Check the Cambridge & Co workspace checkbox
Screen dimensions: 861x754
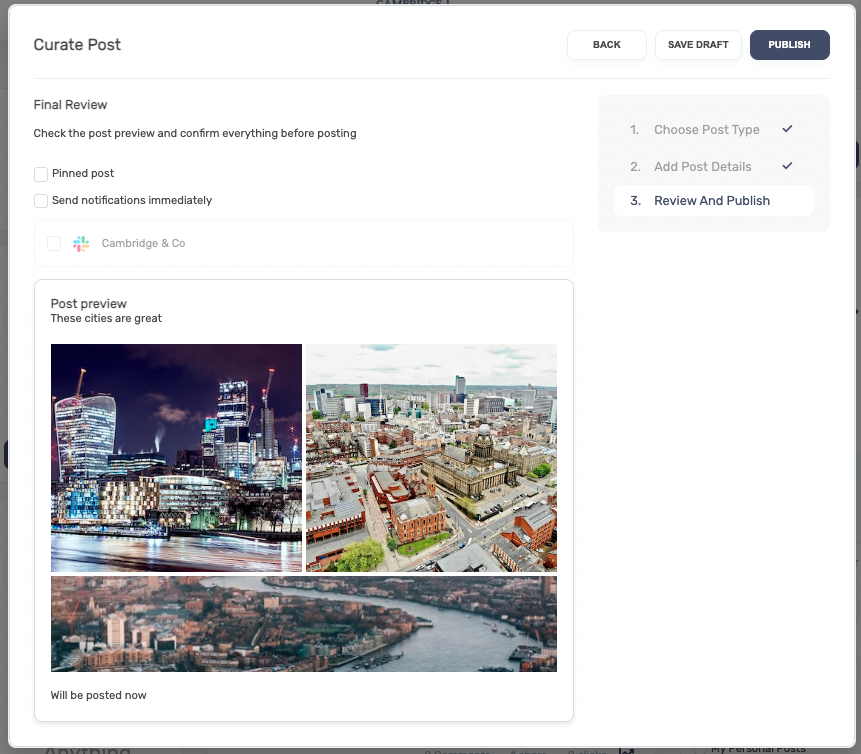tap(54, 243)
